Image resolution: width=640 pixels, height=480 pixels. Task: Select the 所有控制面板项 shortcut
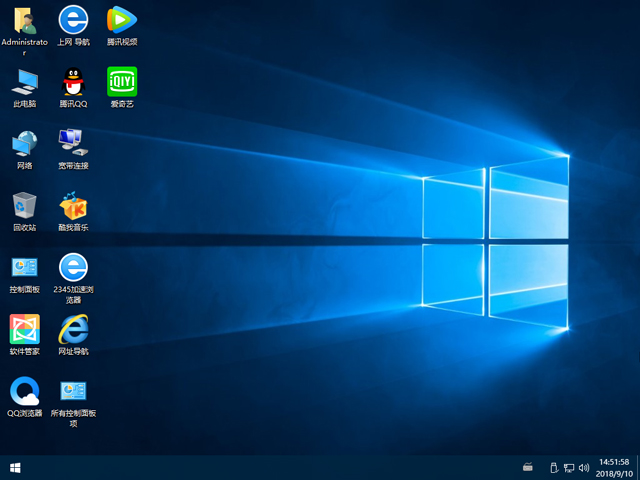click(x=73, y=391)
